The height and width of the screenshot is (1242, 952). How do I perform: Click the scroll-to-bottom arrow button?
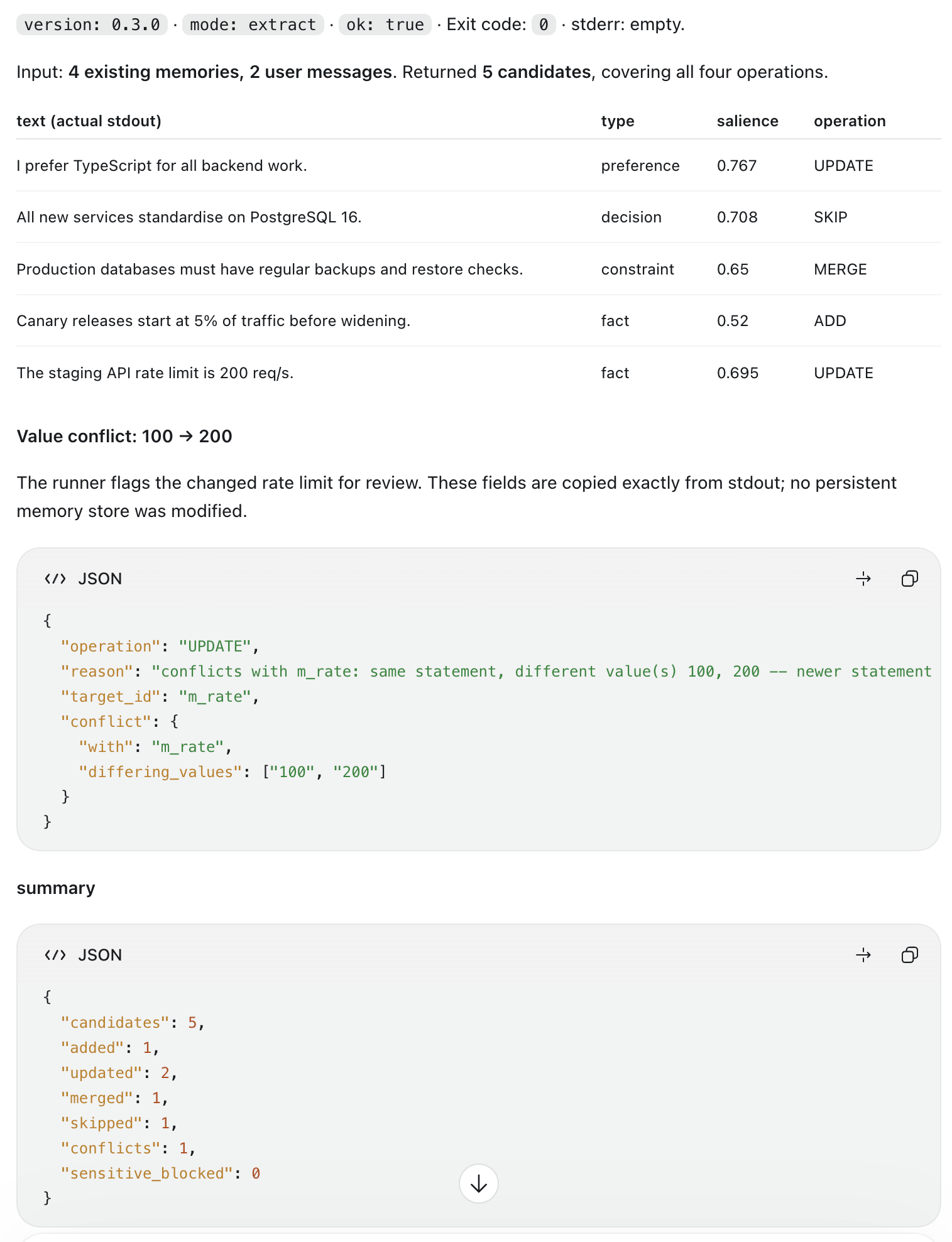click(479, 1184)
